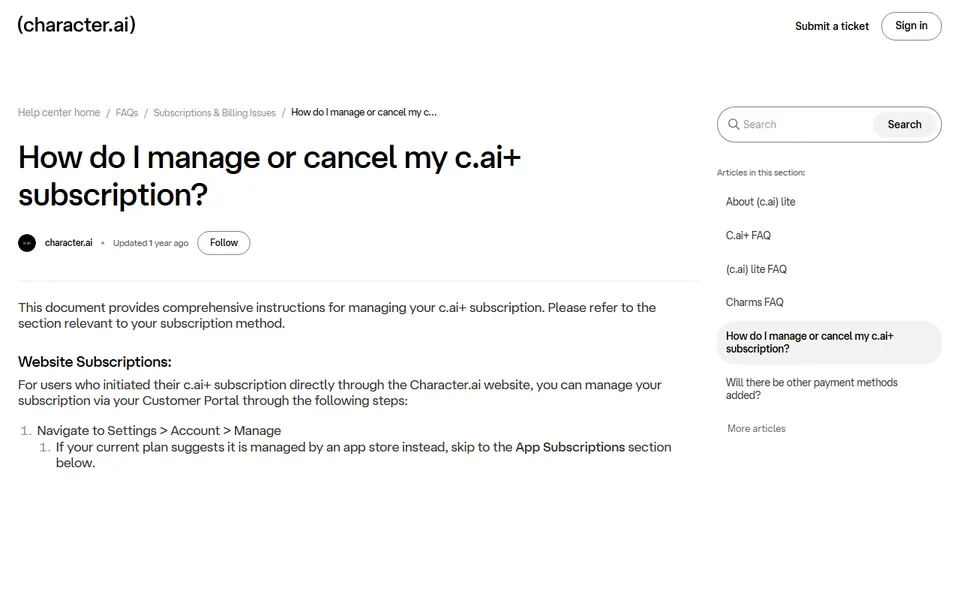This screenshot has height=600, width=960.
Task: Click the character.ai author name
Action: [69, 243]
